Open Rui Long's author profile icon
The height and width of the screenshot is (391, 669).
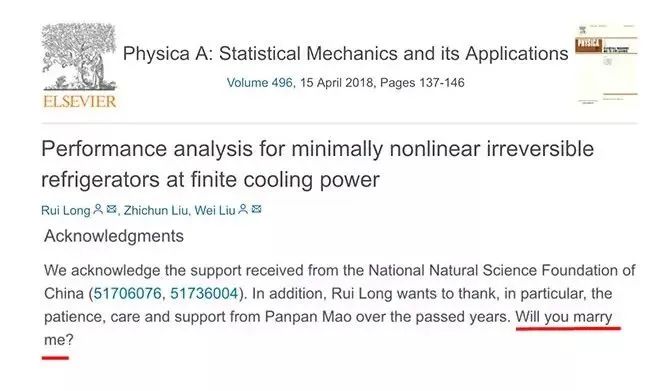tap(98, 209)
